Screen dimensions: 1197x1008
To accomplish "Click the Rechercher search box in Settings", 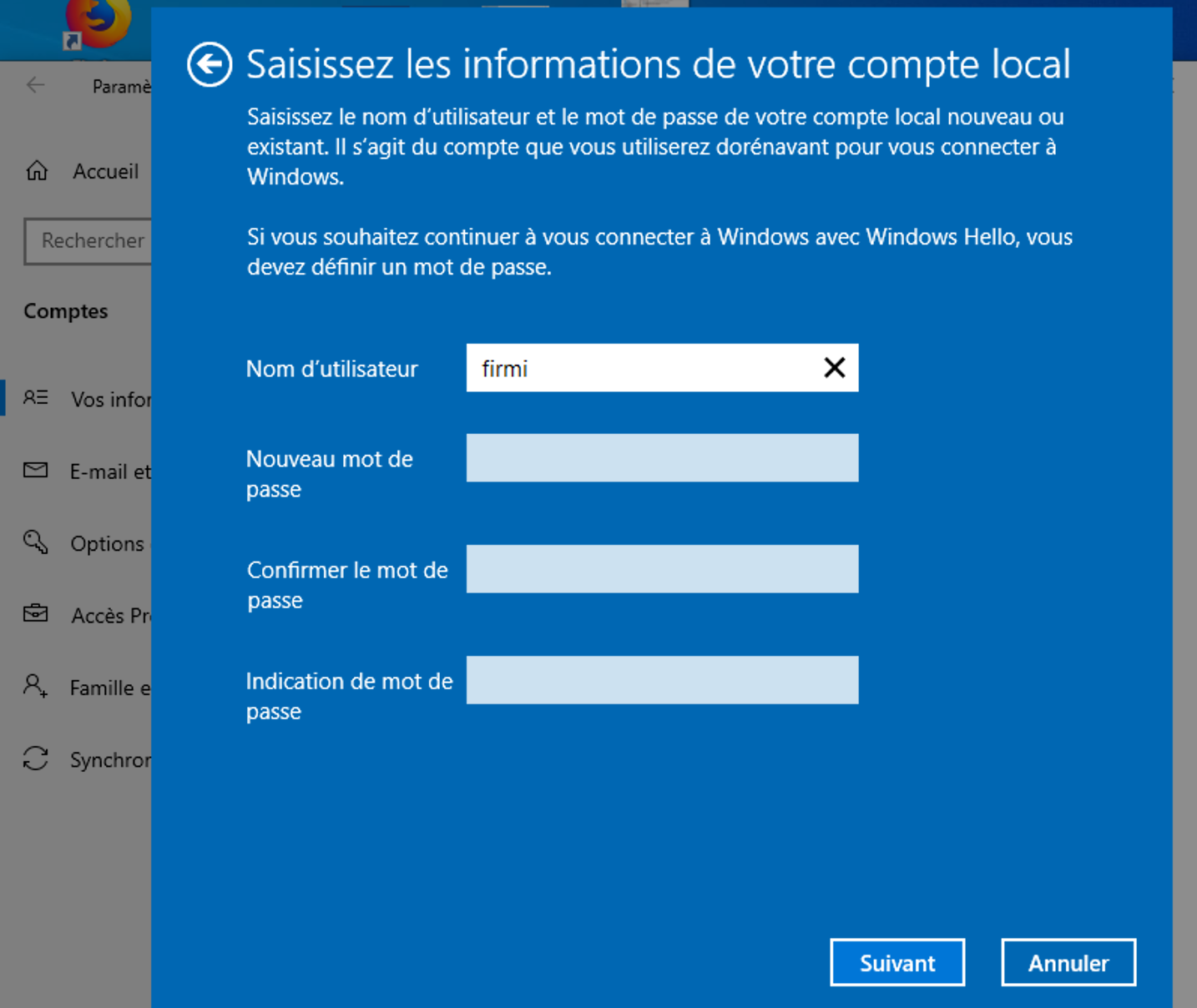I will click(88, 241).
